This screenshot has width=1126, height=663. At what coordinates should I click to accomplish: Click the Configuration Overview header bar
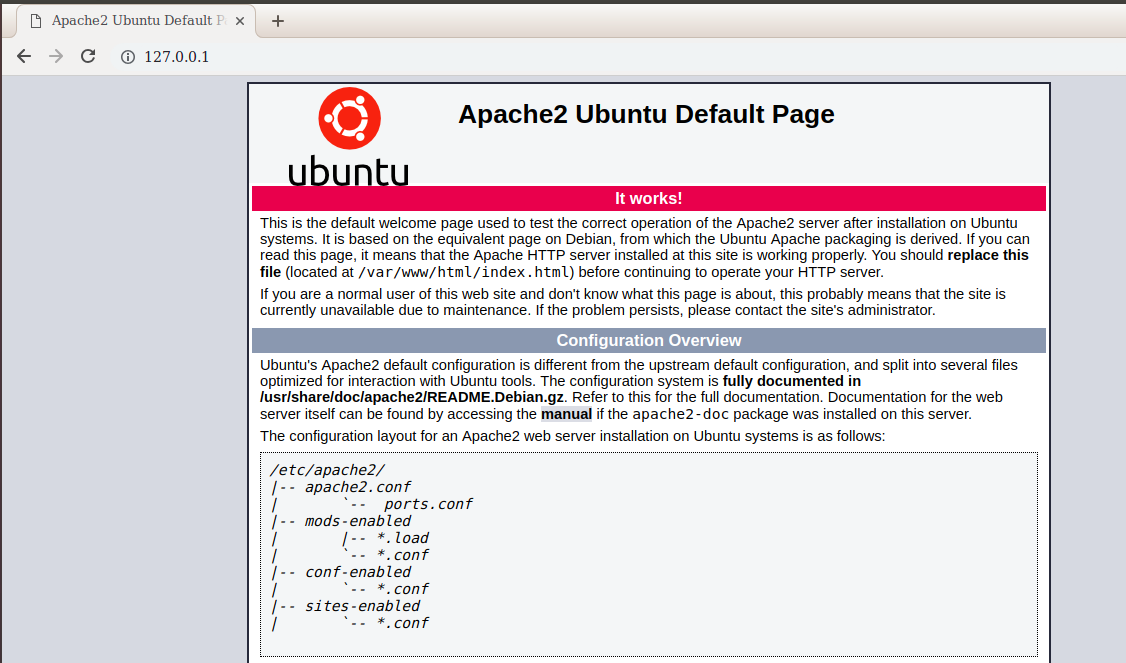click(x=648, y=340)
